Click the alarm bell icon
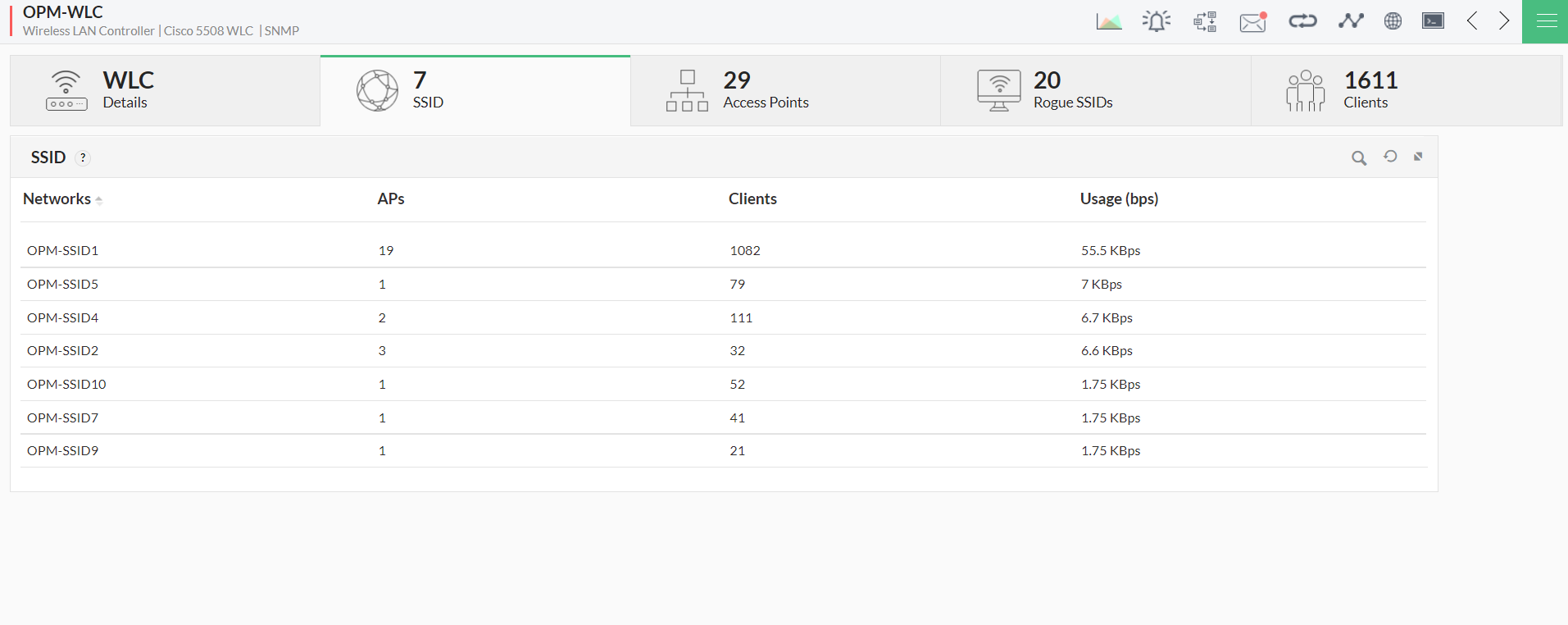The width and height of the screenshot is (1568, 625). pos(1156,21)
